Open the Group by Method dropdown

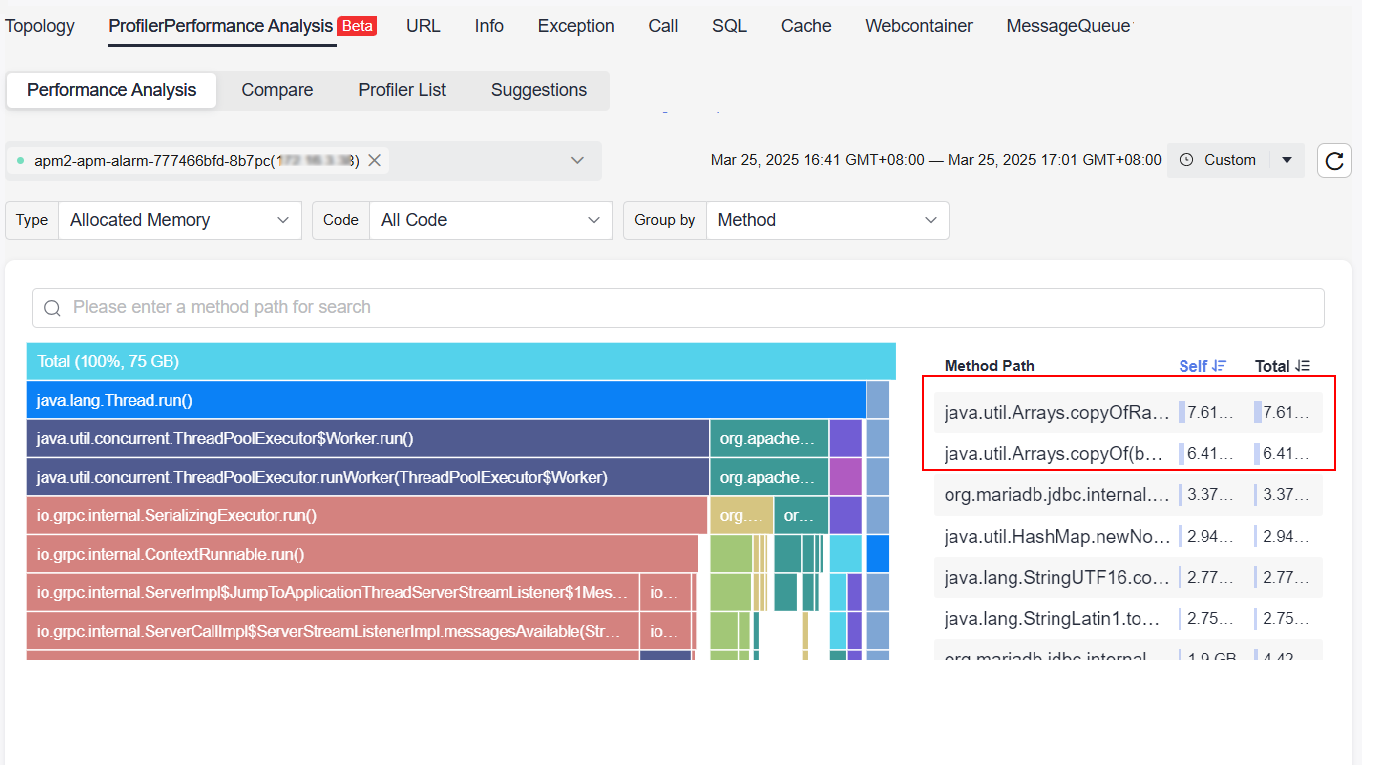(x=827, y=220)
